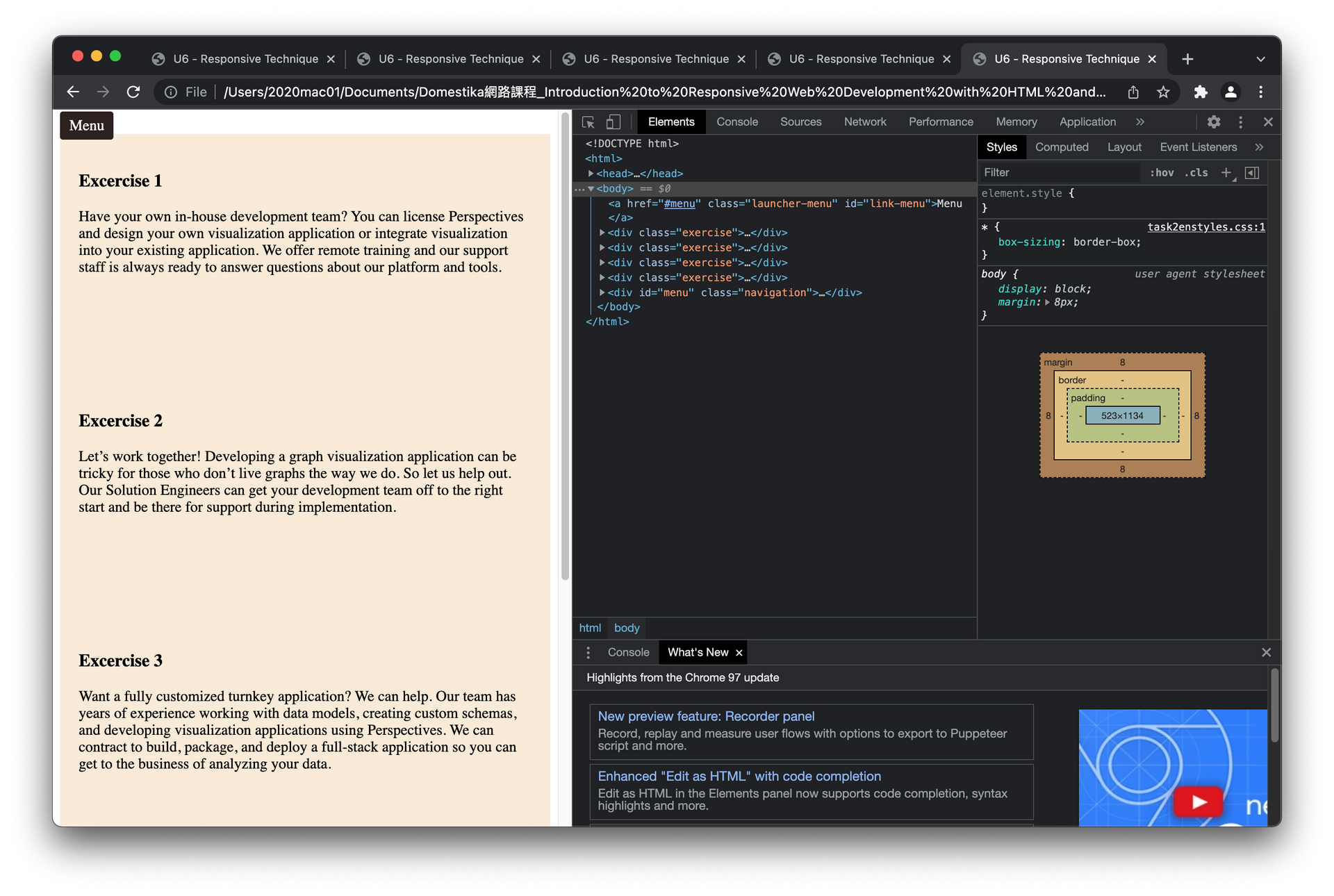Viewport: 1334px width, 896px height.
Task: Open the task2enstyles.css:1 source link
Action: pyautogui.click(x=1205, y=227)
